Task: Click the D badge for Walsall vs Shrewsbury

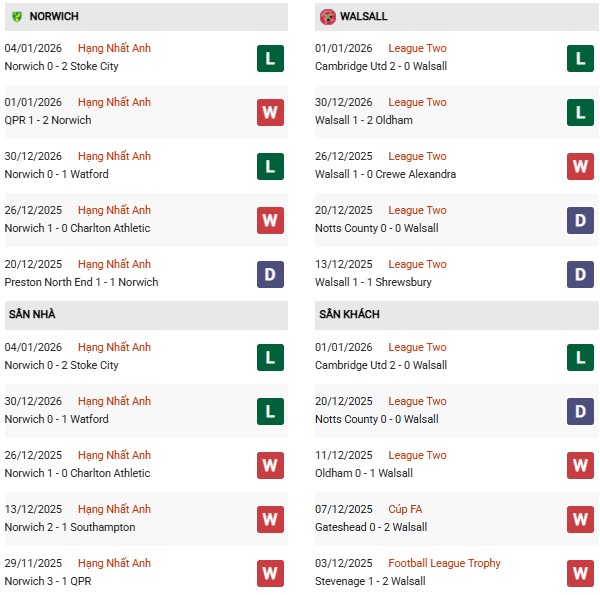Action: pos(581,274)
